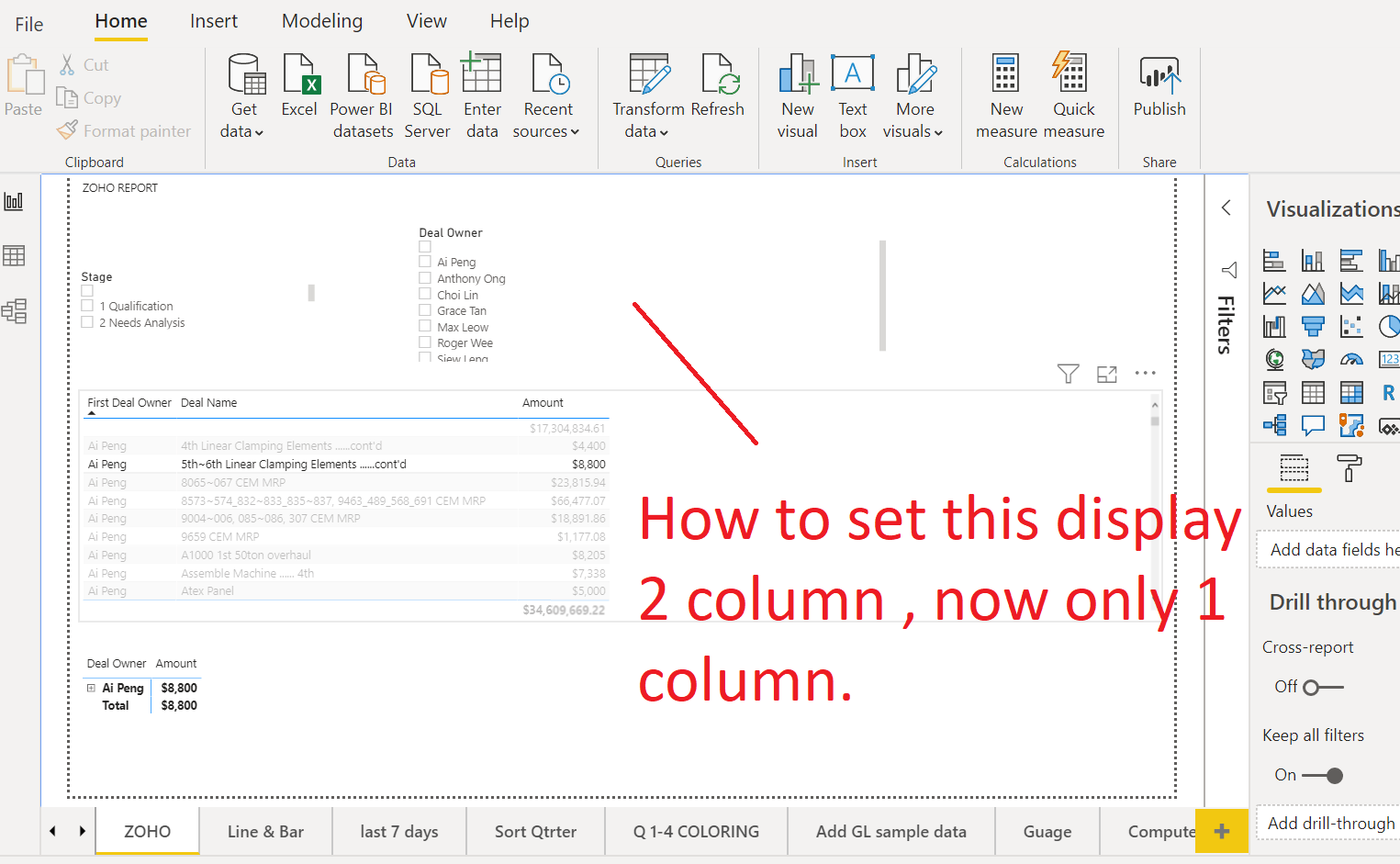
Task: Sort by the Amount column header
Action: (543, 402)
